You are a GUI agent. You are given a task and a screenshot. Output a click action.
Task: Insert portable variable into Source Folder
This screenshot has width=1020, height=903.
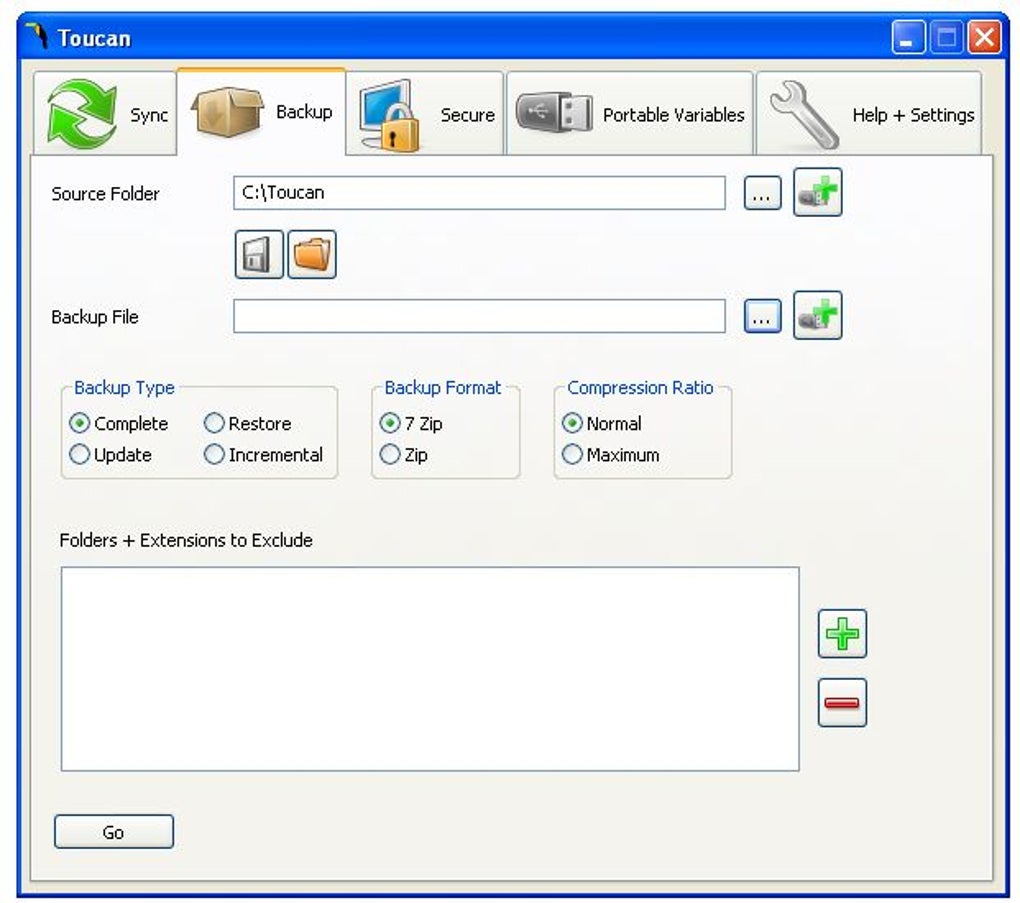click(818, 192)
